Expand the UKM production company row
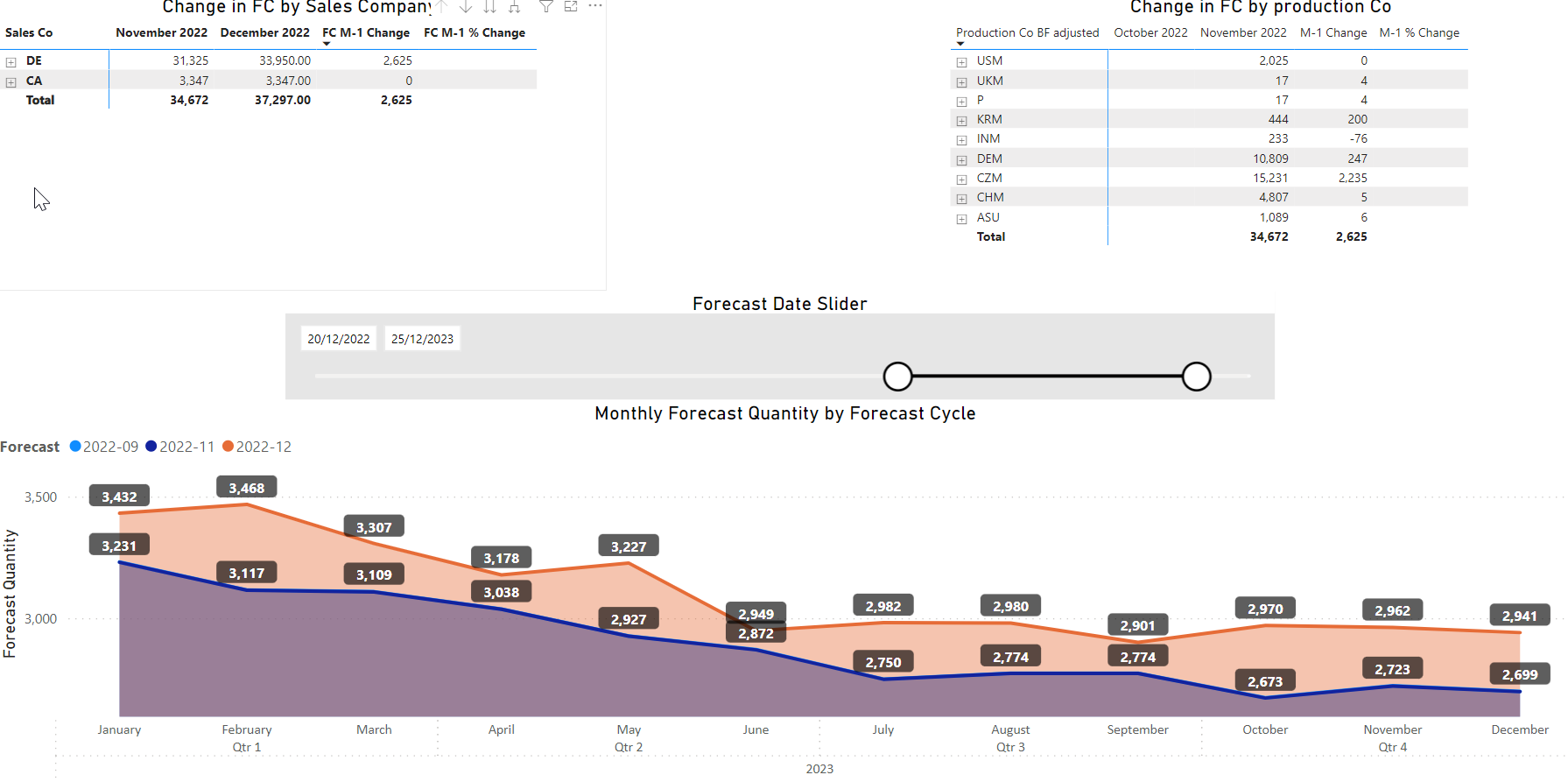The width and height of the screenshot is (1568, 782). pos(962,82)
